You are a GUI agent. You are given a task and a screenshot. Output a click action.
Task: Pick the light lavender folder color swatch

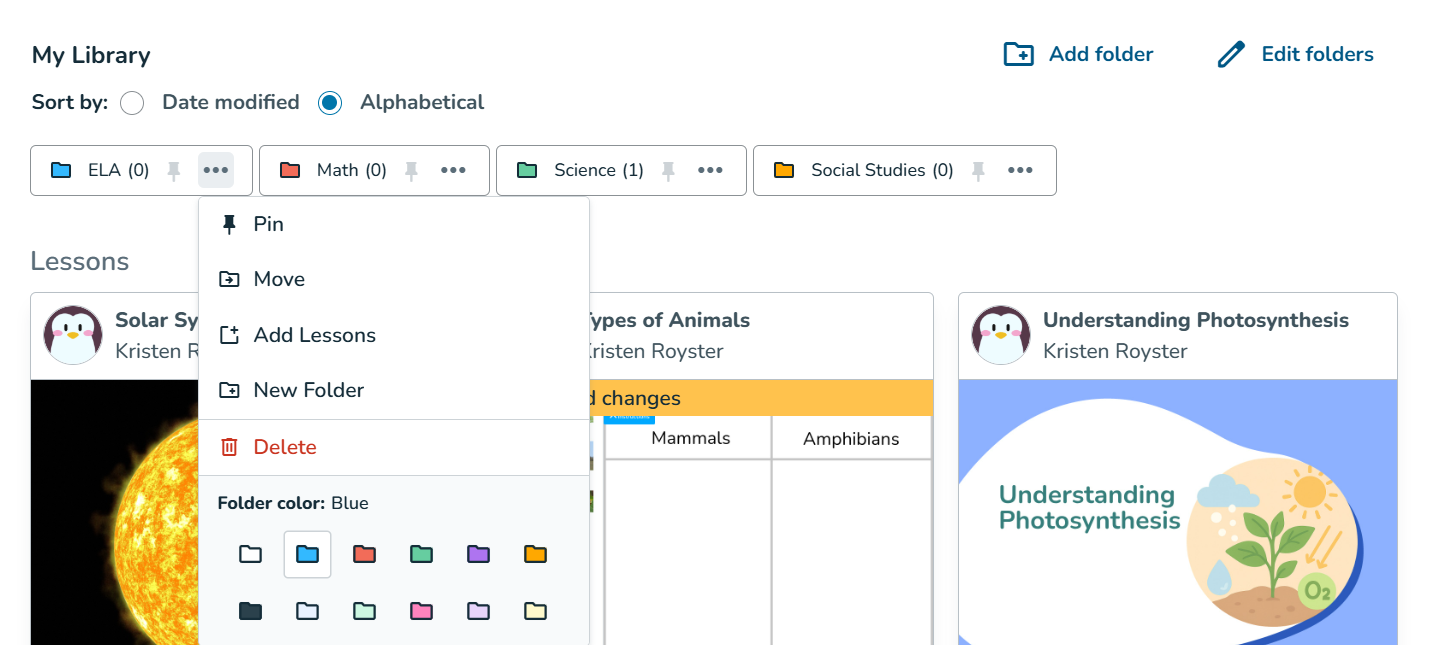point(478,611)
